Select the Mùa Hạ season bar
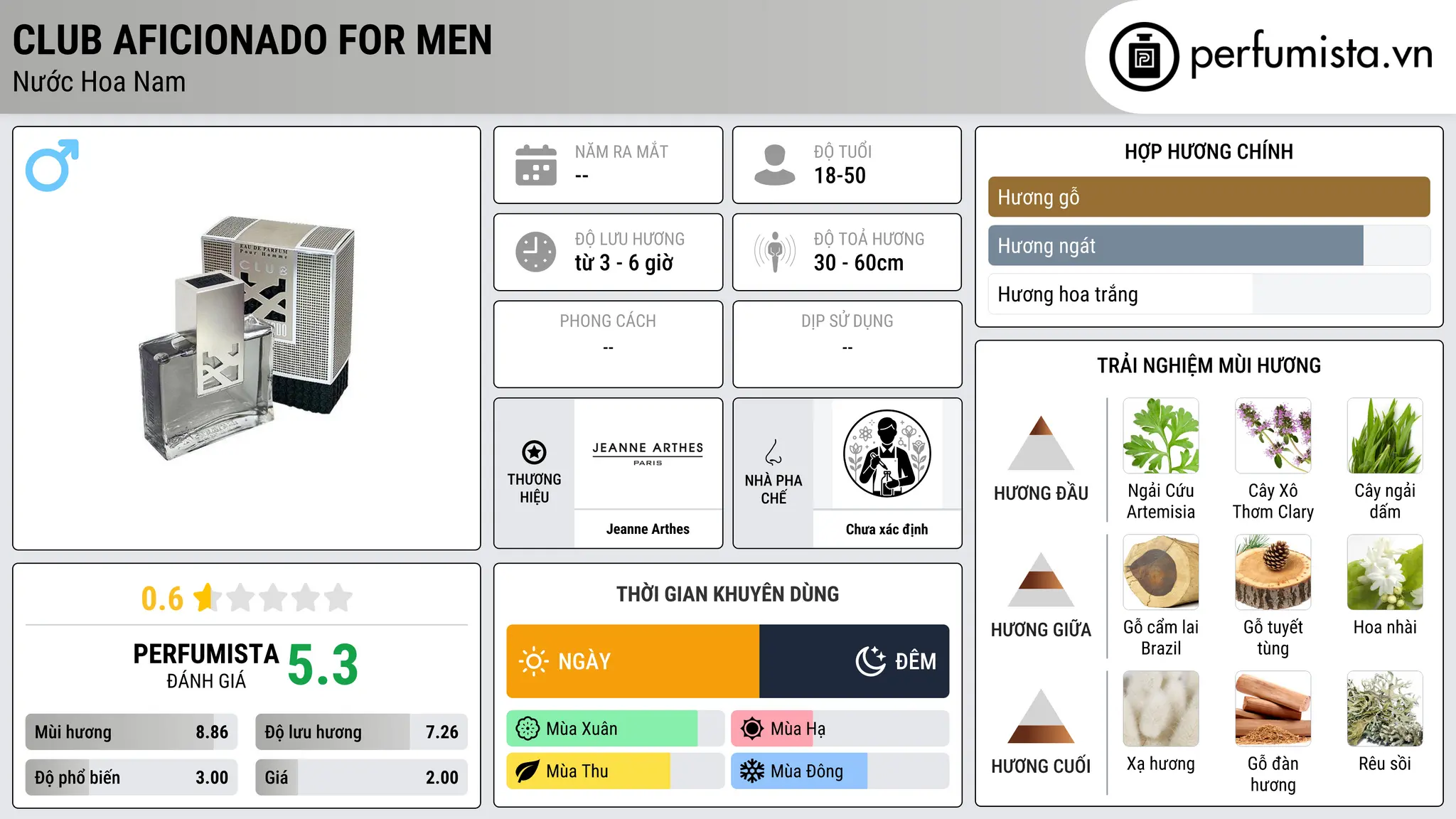Screen dimensions: 1456x819 [840, 729]
